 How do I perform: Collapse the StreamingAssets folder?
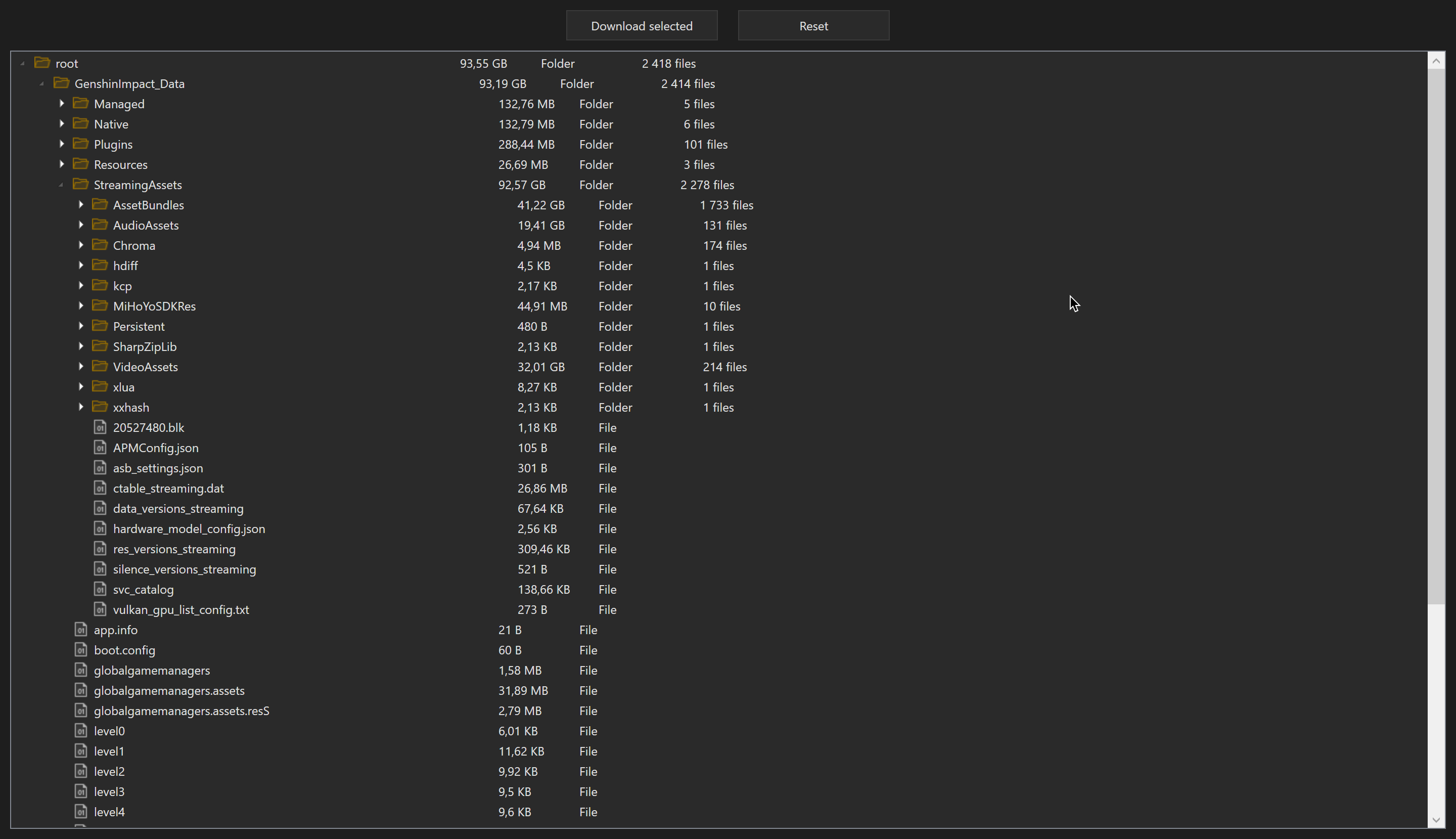[x=61, y=185]
